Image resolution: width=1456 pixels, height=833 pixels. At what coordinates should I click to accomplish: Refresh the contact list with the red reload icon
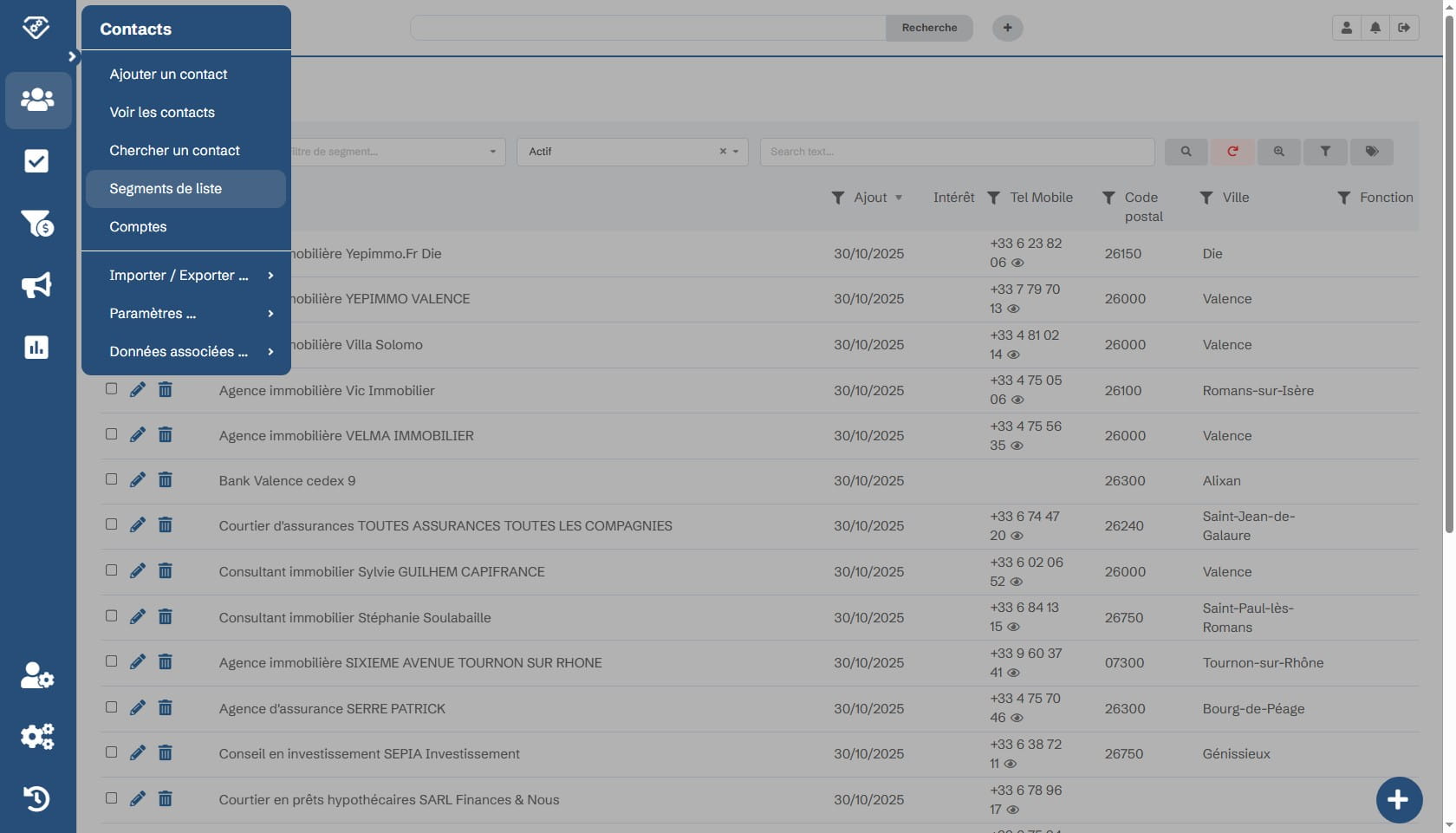pyautogui.click(x=1232, y=152)
